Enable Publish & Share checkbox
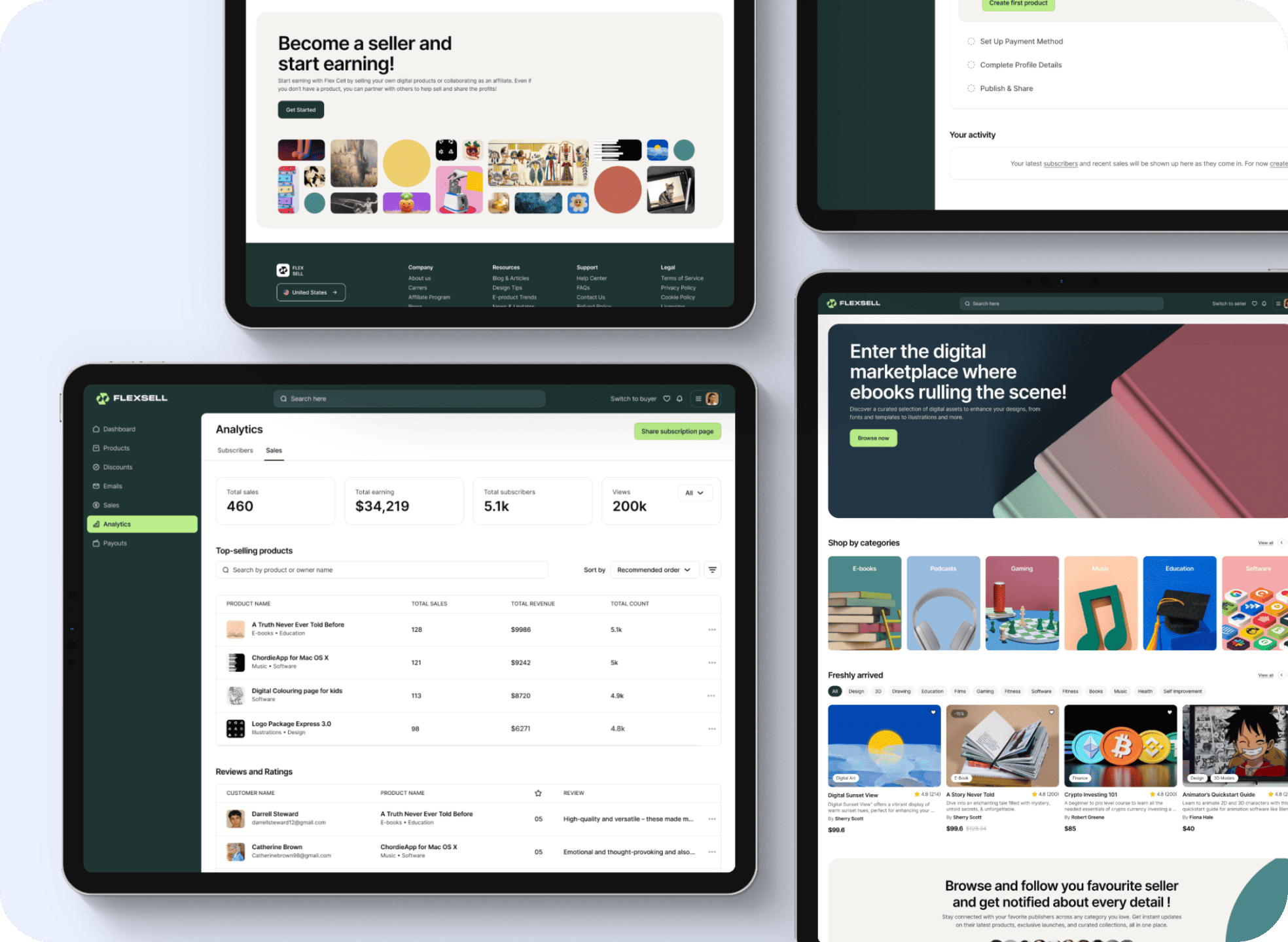 (x=971, y=88)
